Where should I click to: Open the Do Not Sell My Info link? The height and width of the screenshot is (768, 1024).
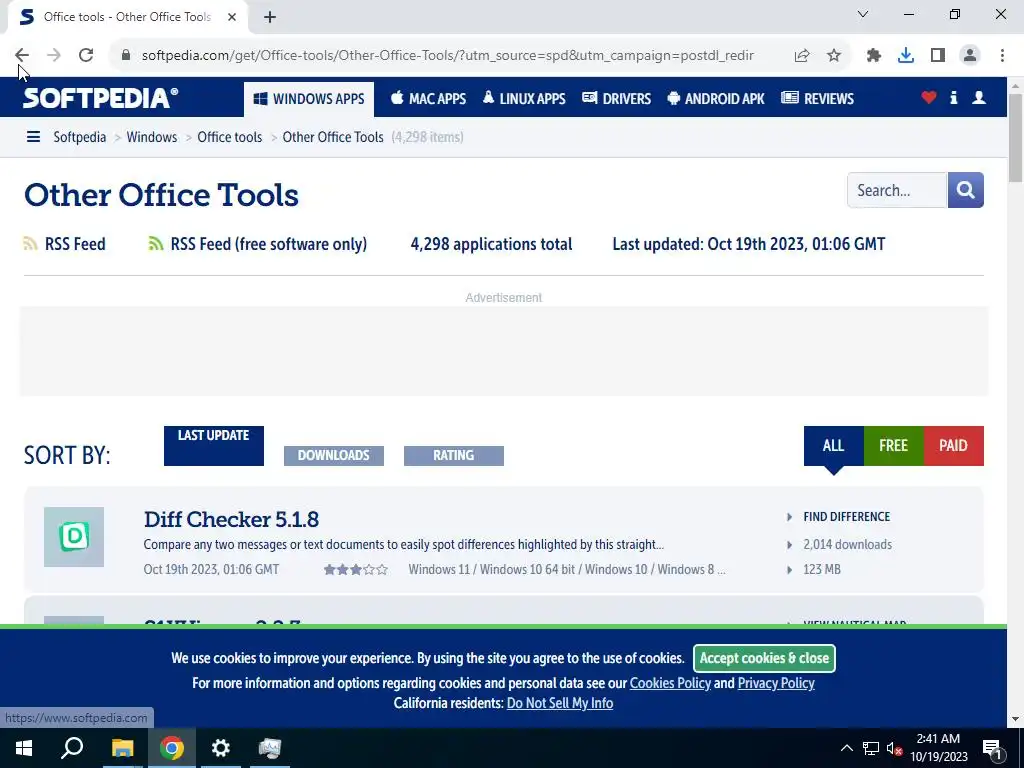(x=560, y=703)
